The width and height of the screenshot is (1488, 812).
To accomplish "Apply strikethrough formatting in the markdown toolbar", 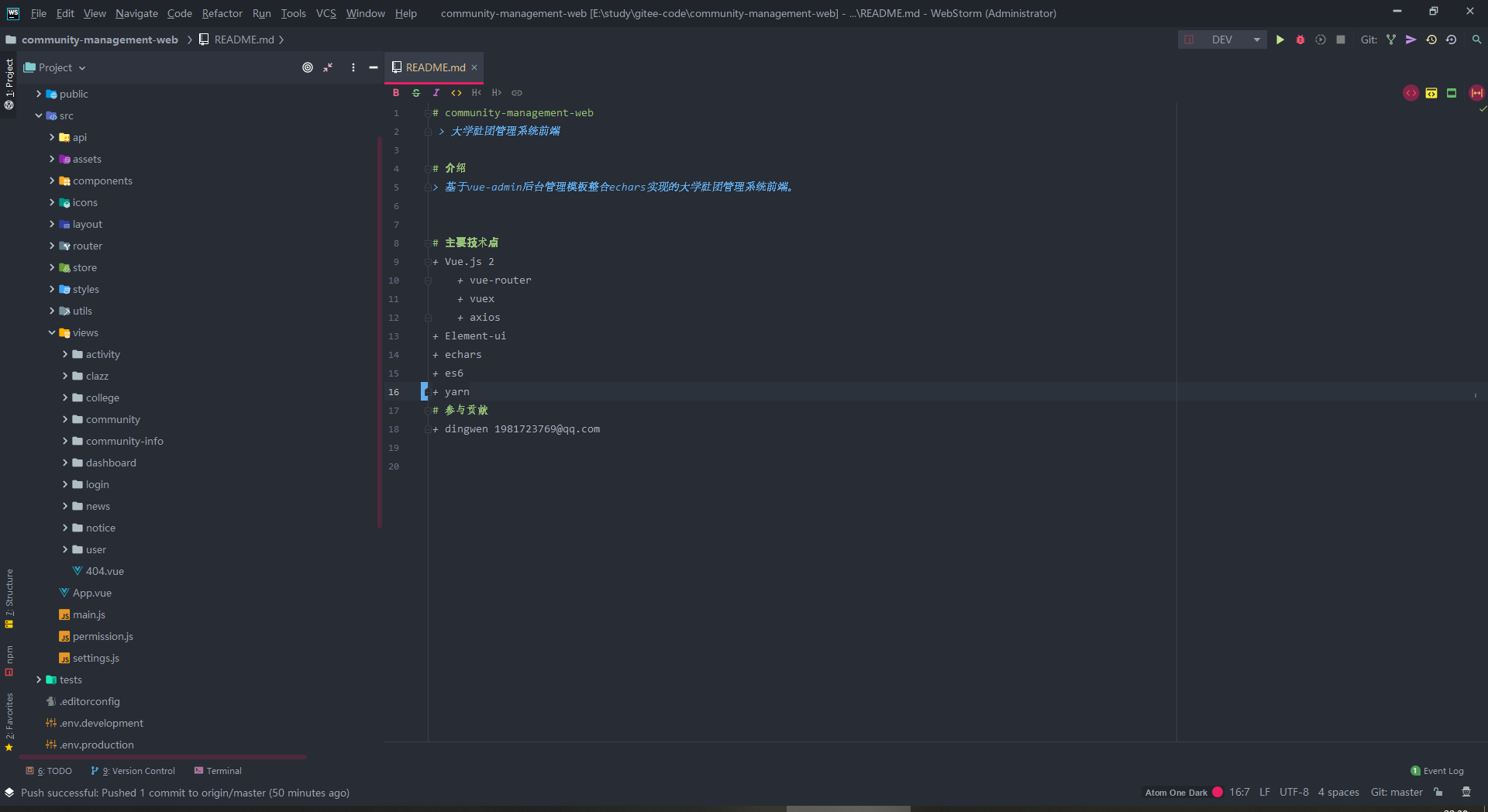I will click(416, 92).
